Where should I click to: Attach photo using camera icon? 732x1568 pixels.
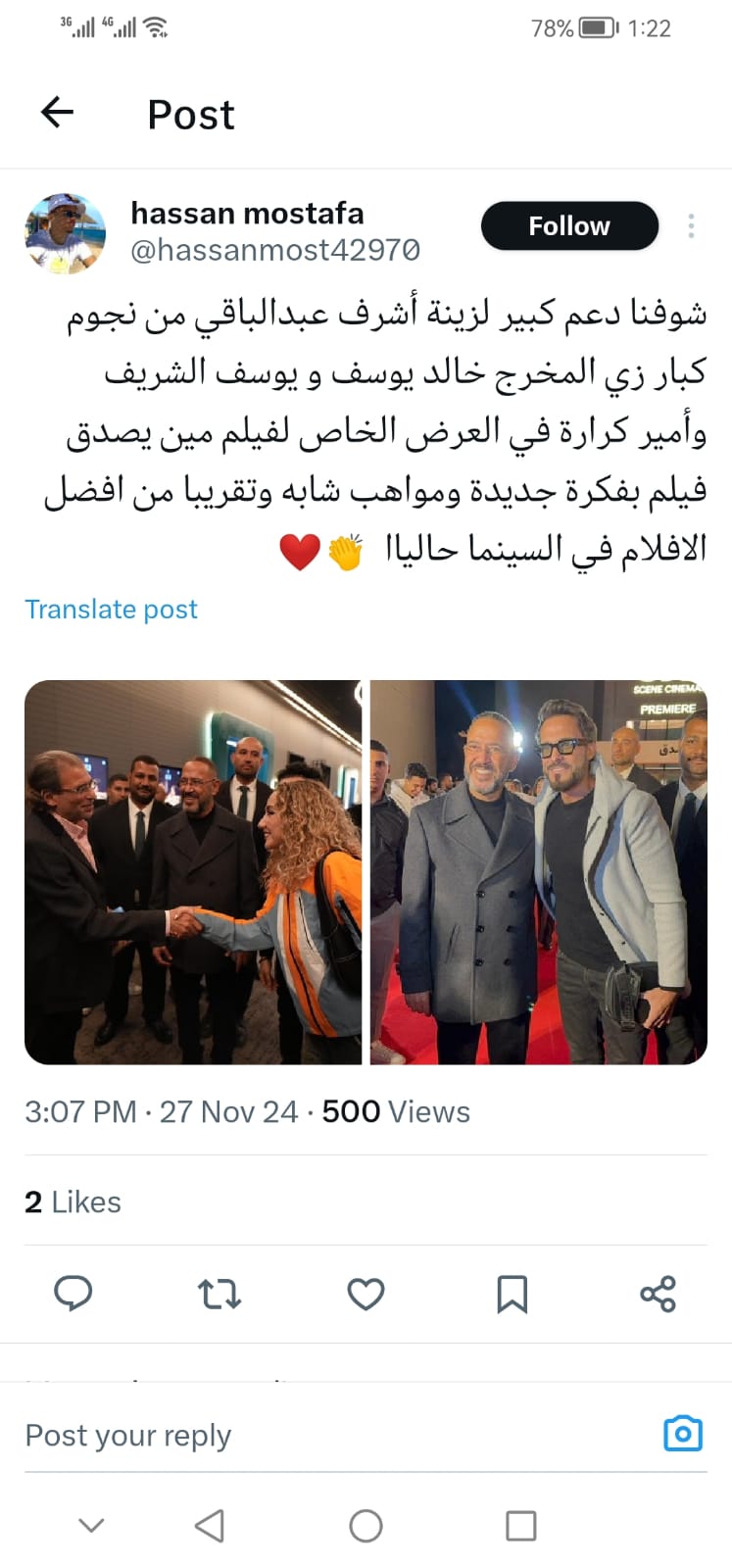pos(683,1434)
